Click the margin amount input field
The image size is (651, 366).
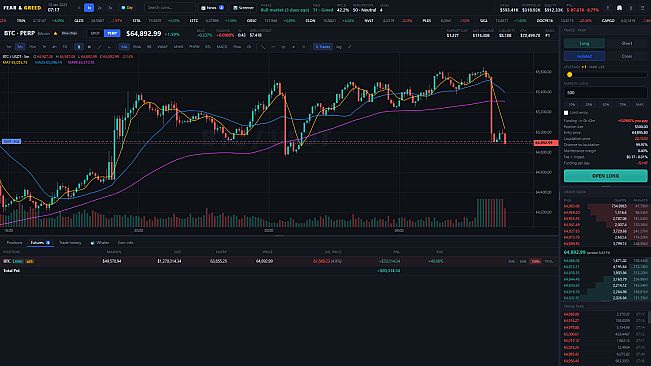click(x=605, y=93)
